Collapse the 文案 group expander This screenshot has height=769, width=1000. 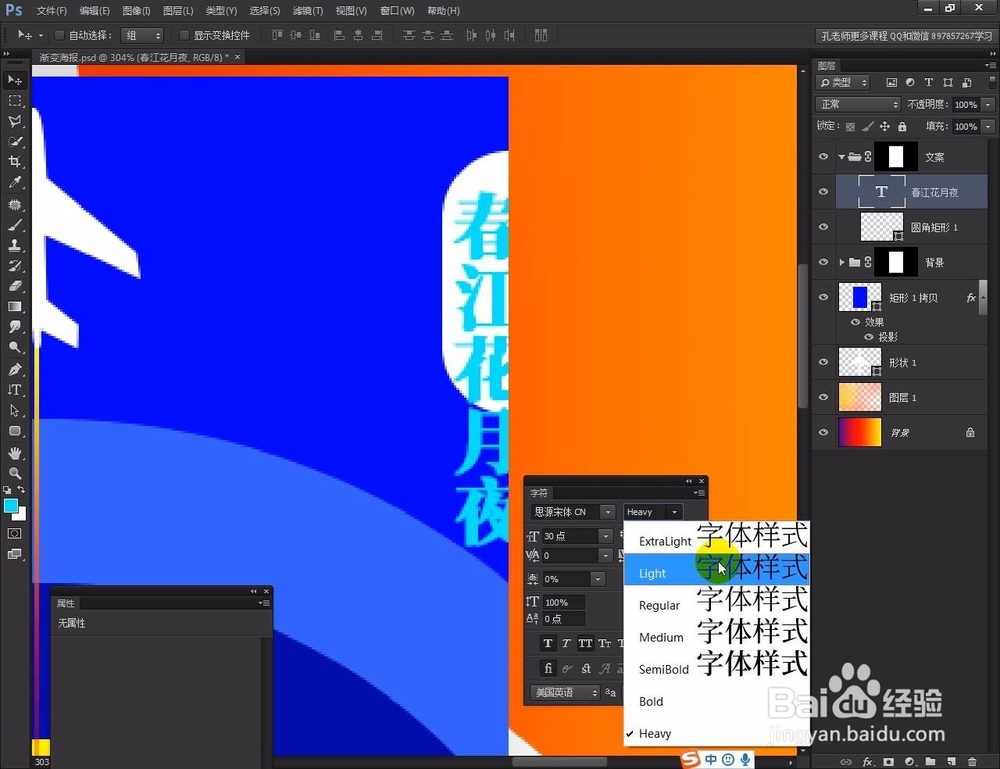pos(840,156)
